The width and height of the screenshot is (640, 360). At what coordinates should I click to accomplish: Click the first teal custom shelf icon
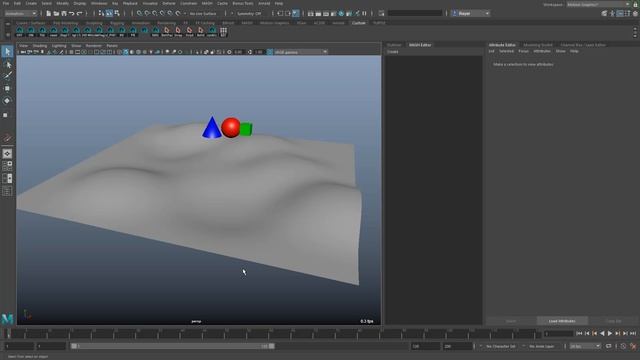(x=20, y=31)
